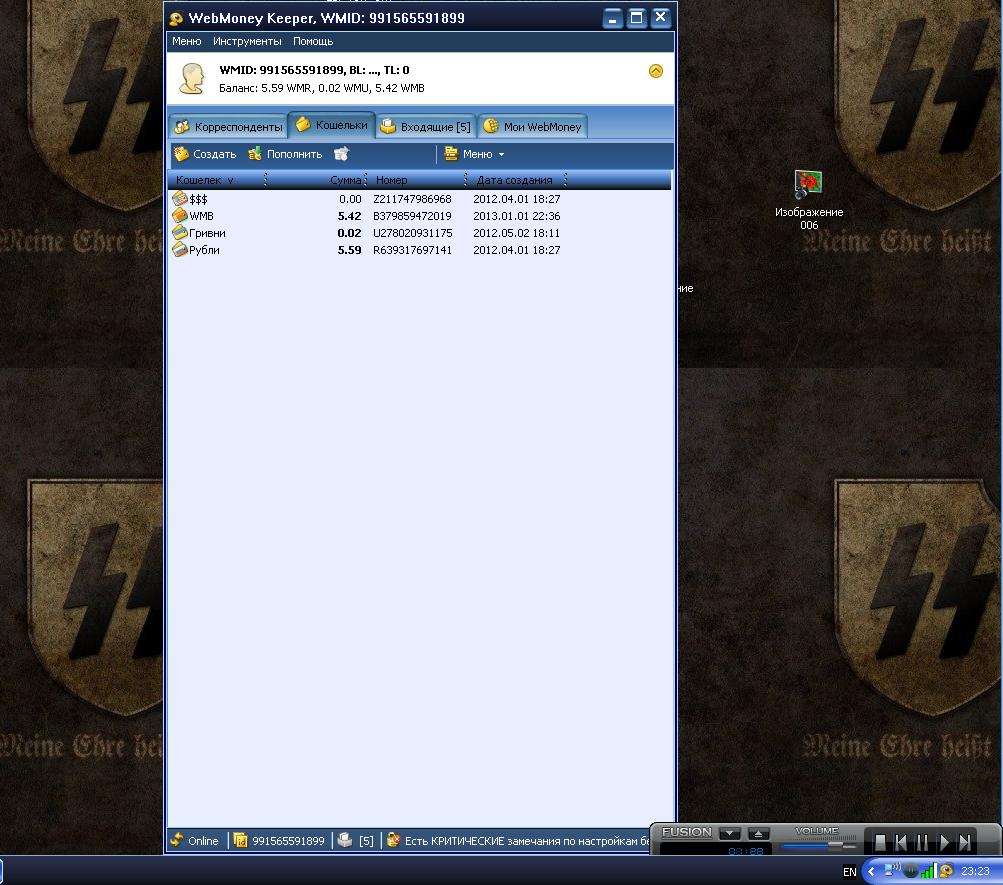The width and height of the screenshot is (1003, 885).
Task: Click the incoming [5] printer icon in the status bar
Action: tap(345, 840)
